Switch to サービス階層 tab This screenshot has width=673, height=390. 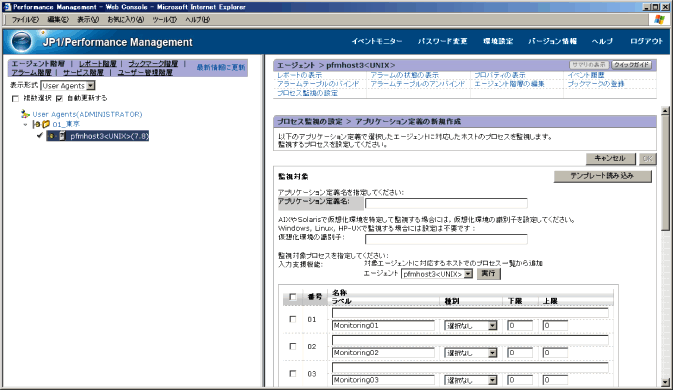coord(83,73)
